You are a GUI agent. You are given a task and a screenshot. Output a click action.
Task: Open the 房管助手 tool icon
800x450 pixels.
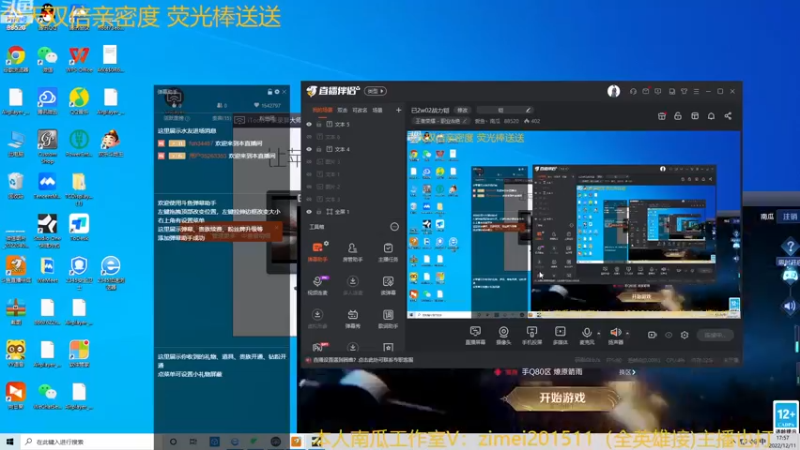pyautogui.click(x=353, y=252)
